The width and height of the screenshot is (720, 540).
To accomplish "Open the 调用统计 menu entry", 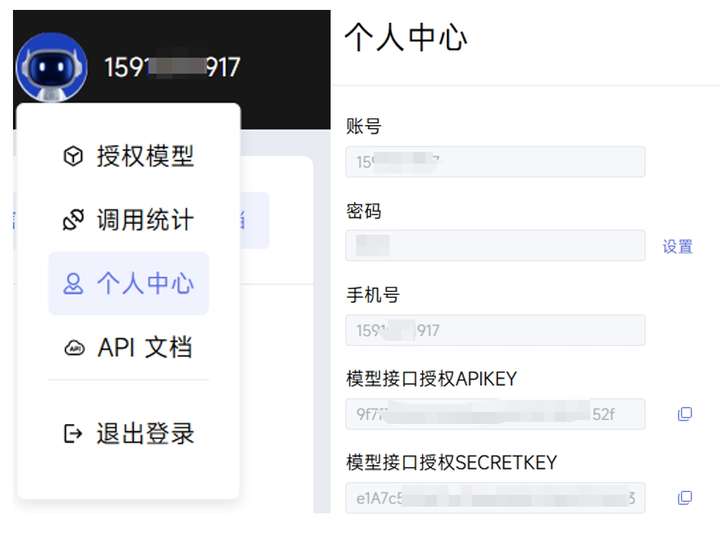I will coord(129,219).
